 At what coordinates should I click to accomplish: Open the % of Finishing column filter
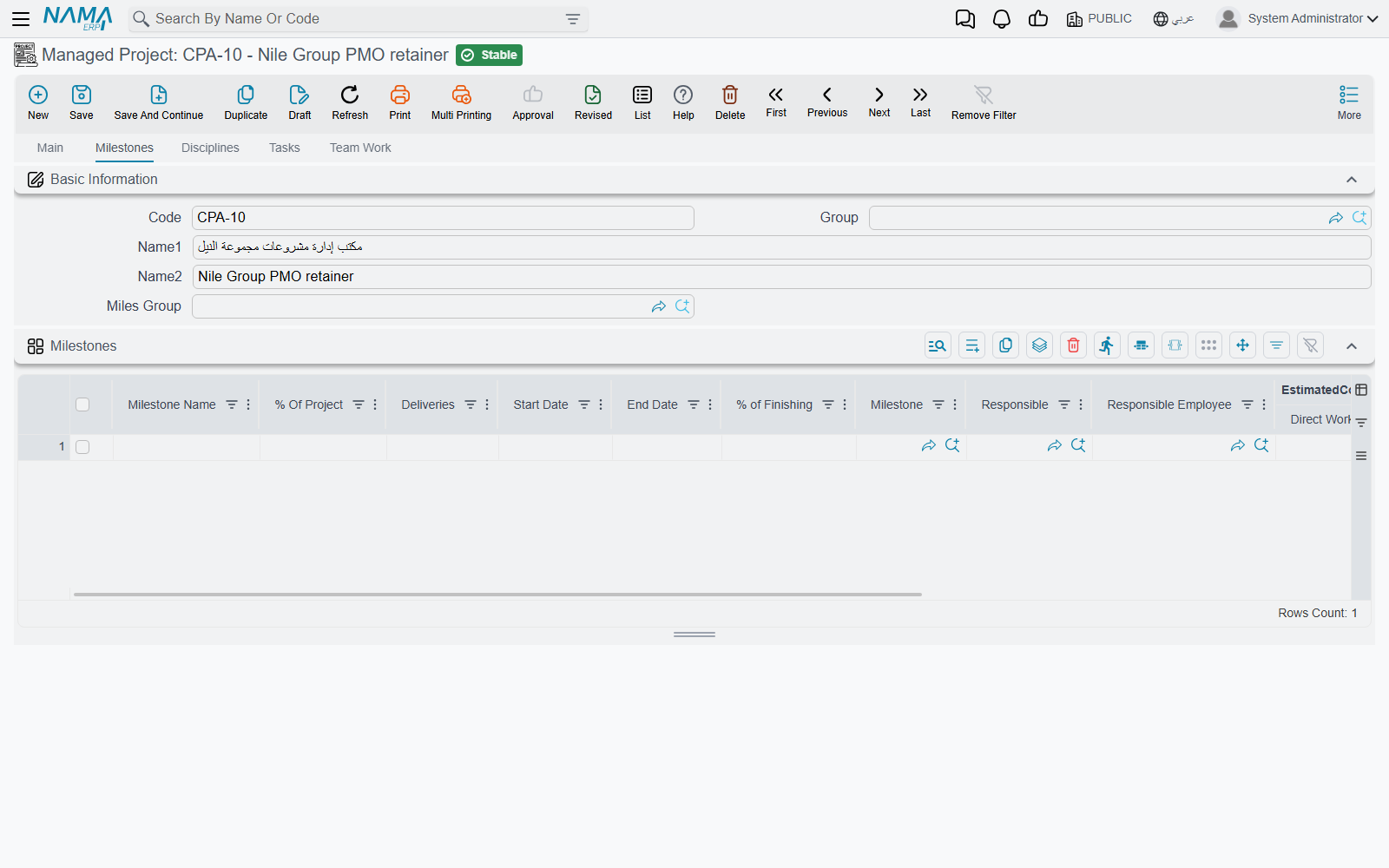[x=828, y=404]
